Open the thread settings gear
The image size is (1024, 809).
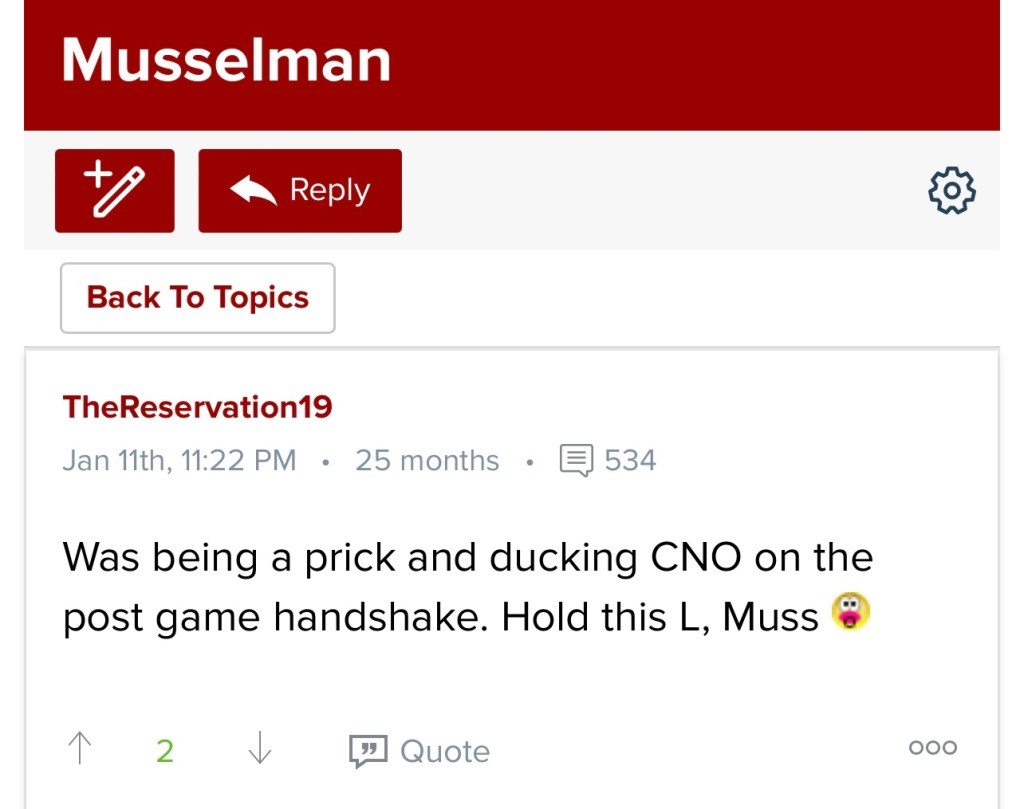[x=951, y=190]
